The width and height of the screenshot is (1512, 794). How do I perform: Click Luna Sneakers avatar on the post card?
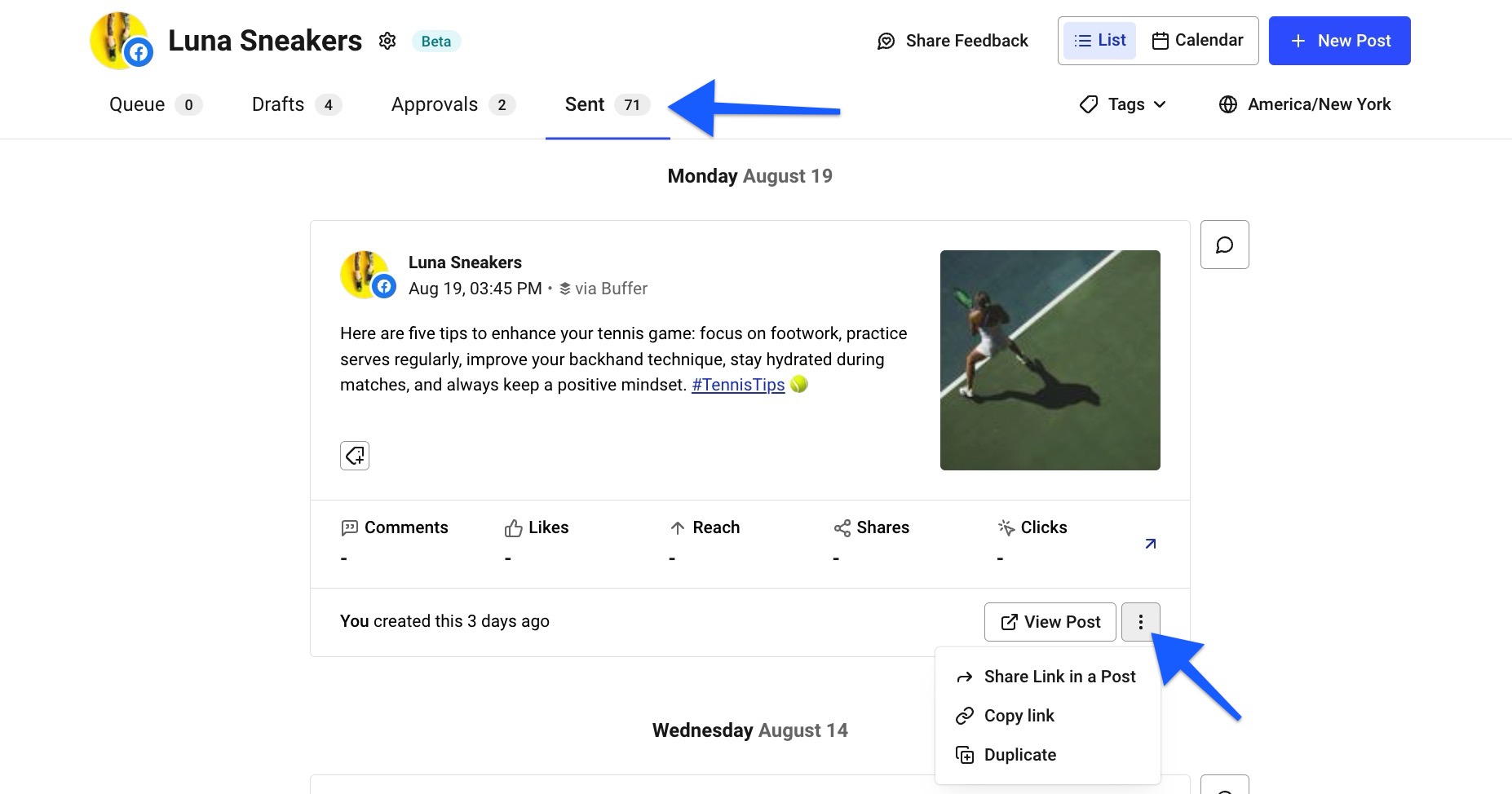368,275
